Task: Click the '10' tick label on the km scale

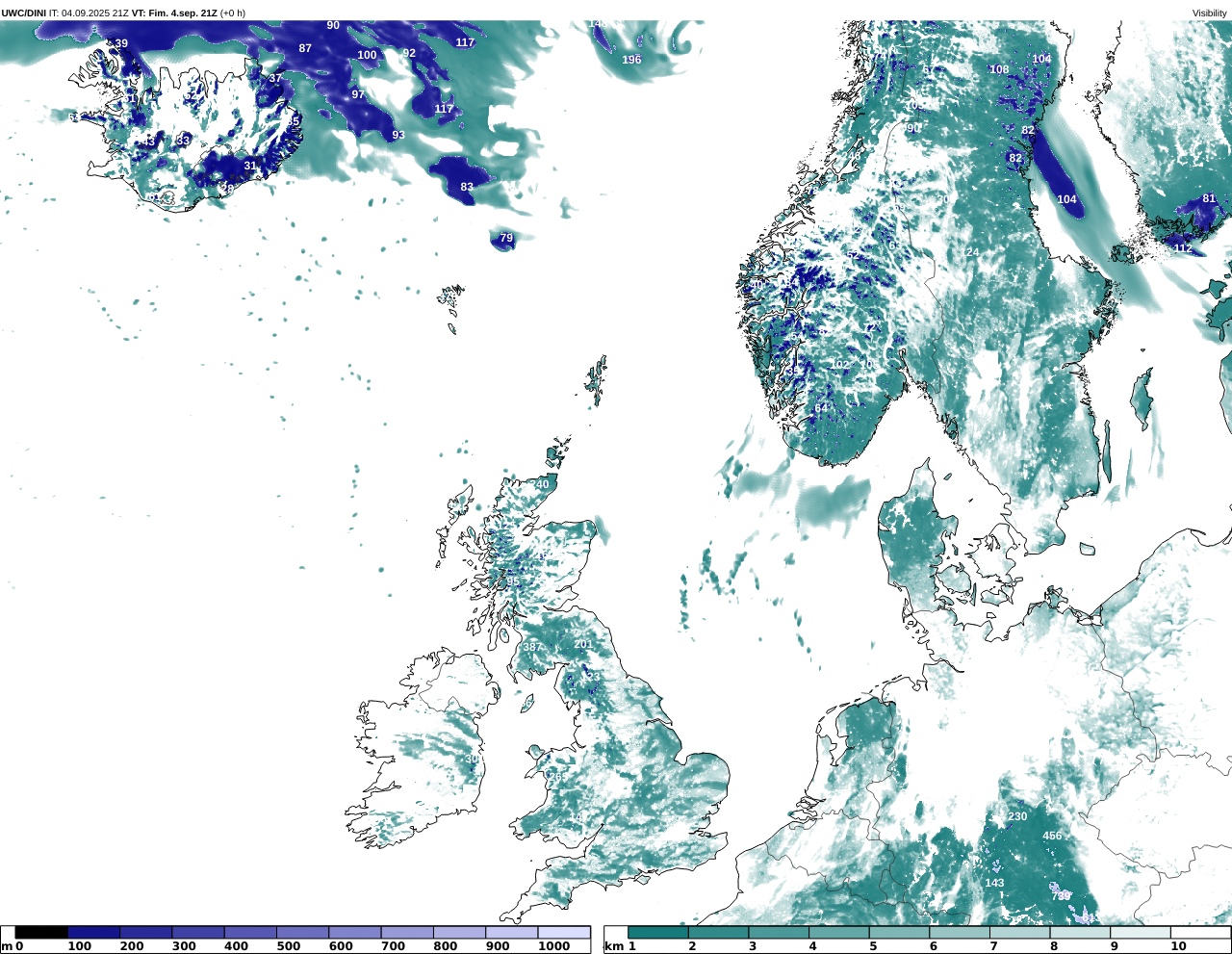Action: pyautogui.click(x=1179, y=946)
